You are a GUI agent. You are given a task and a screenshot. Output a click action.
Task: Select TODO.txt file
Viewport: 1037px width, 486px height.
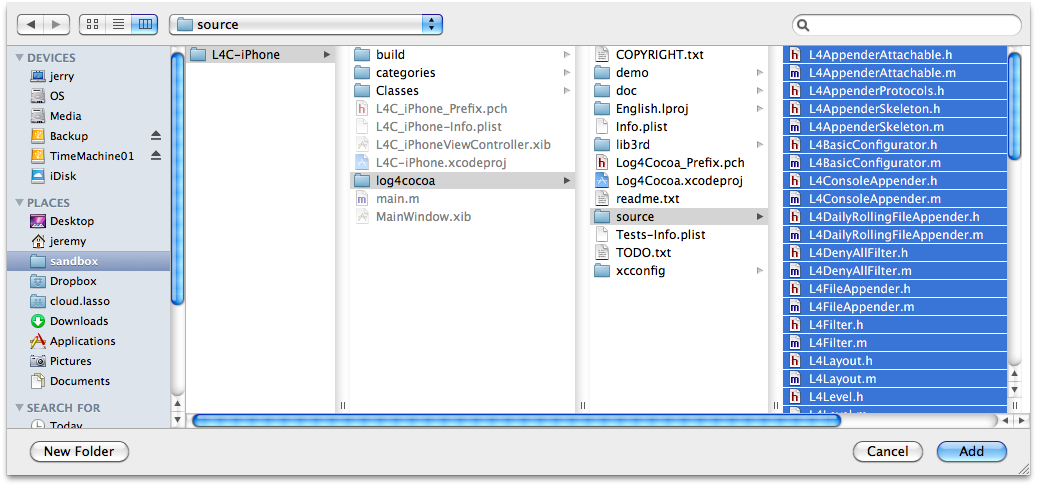(x=679, y=253)
